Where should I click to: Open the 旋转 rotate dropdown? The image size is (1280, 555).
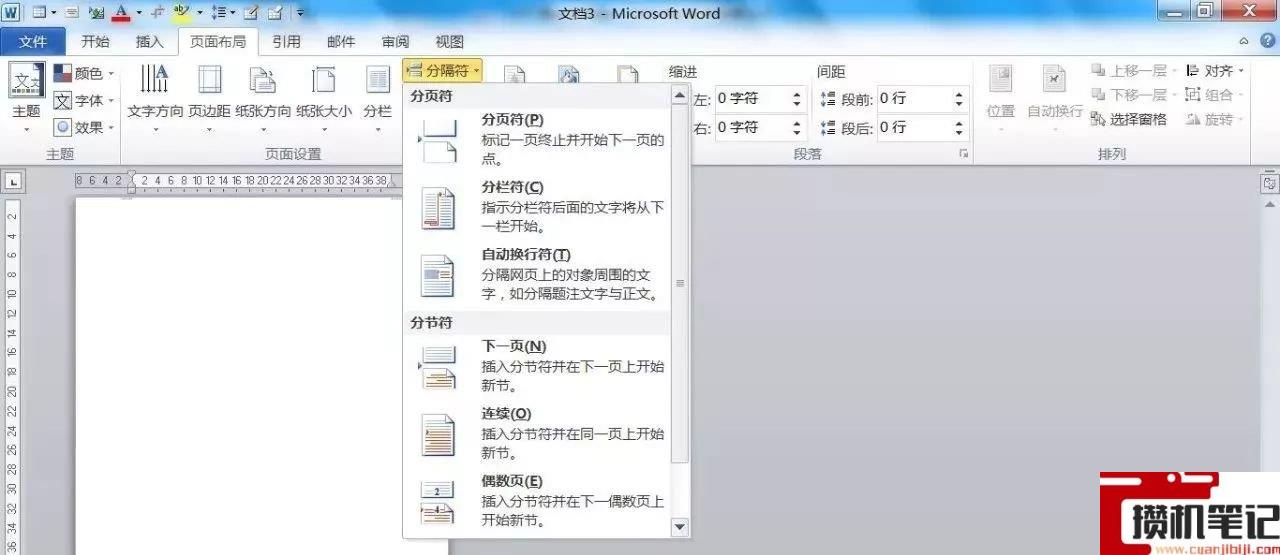coord(1215,119)
